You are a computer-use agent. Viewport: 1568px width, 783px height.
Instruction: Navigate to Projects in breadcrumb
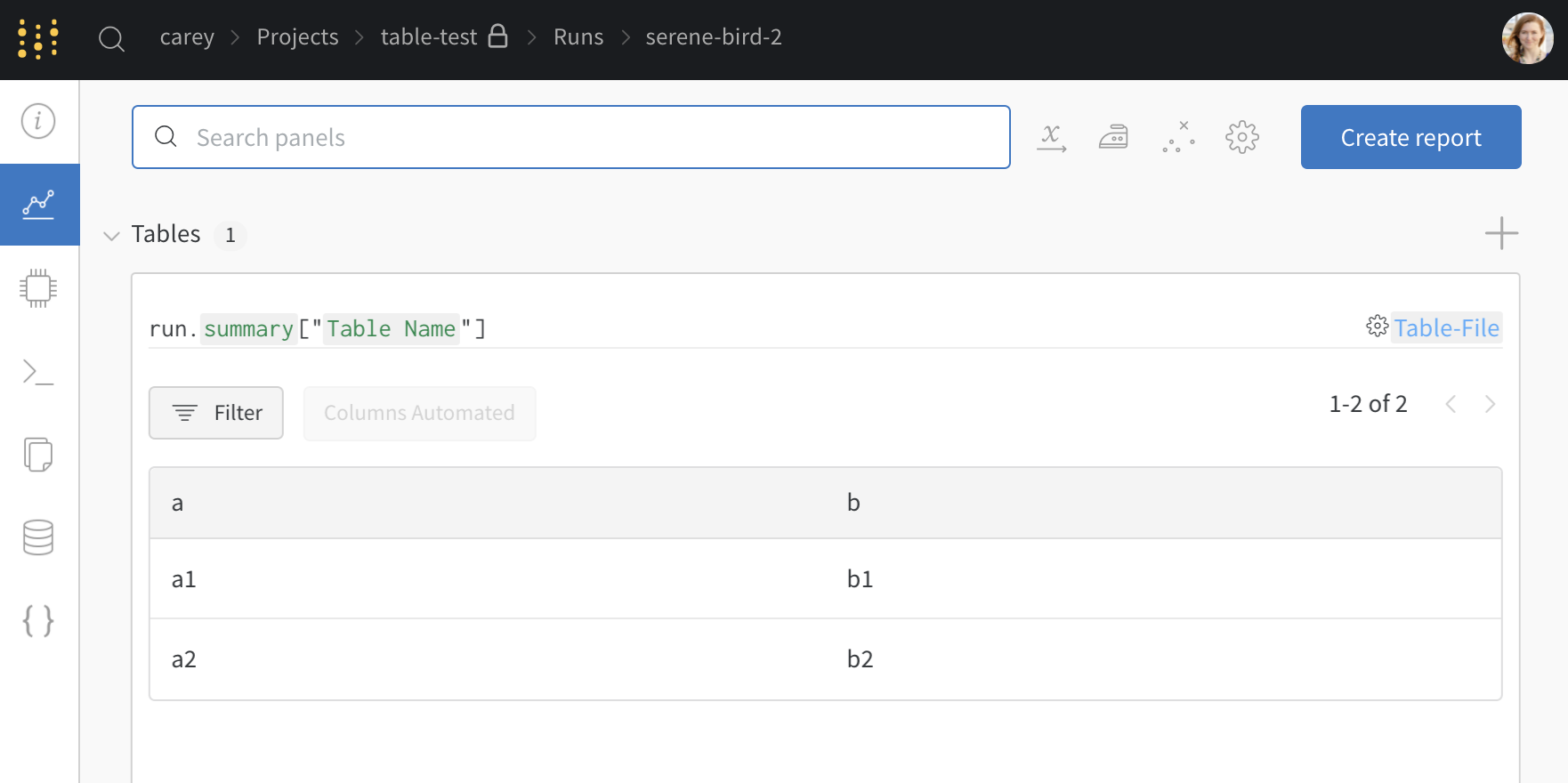pyautogui.click(x=297, y=37)
